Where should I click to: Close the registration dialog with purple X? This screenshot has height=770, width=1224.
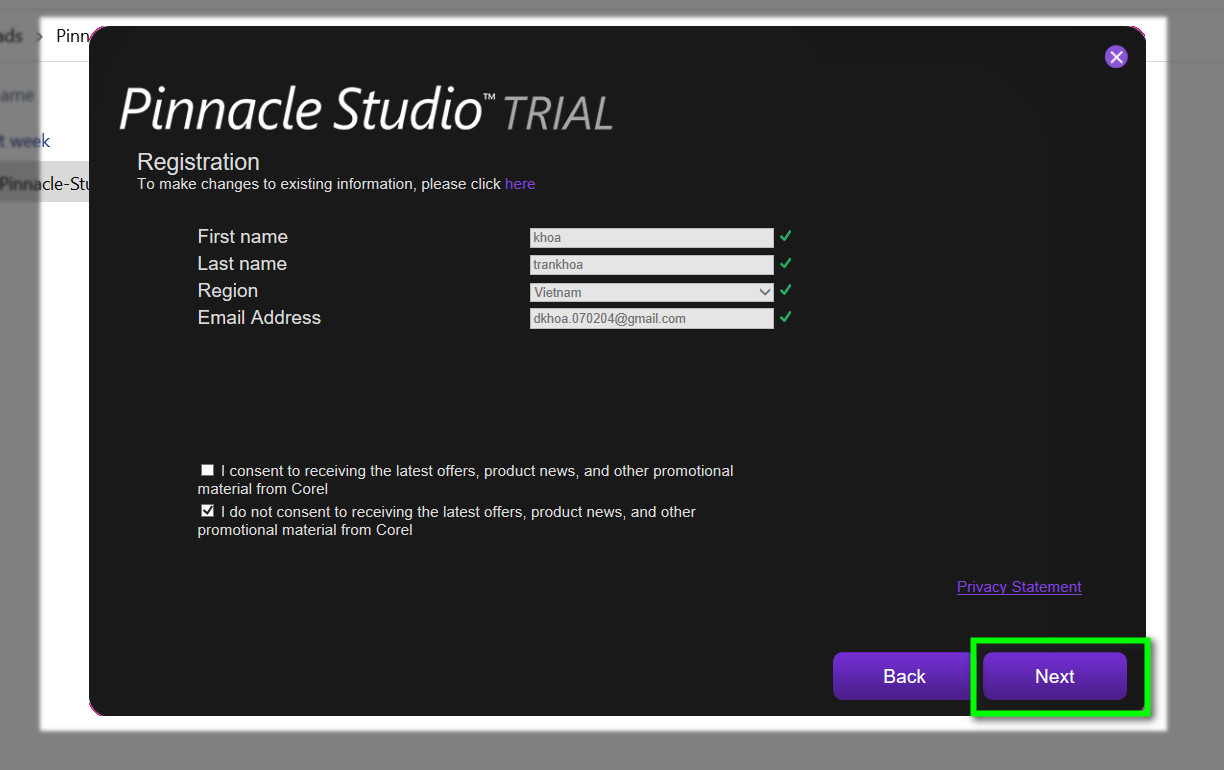click(1116, 57)
